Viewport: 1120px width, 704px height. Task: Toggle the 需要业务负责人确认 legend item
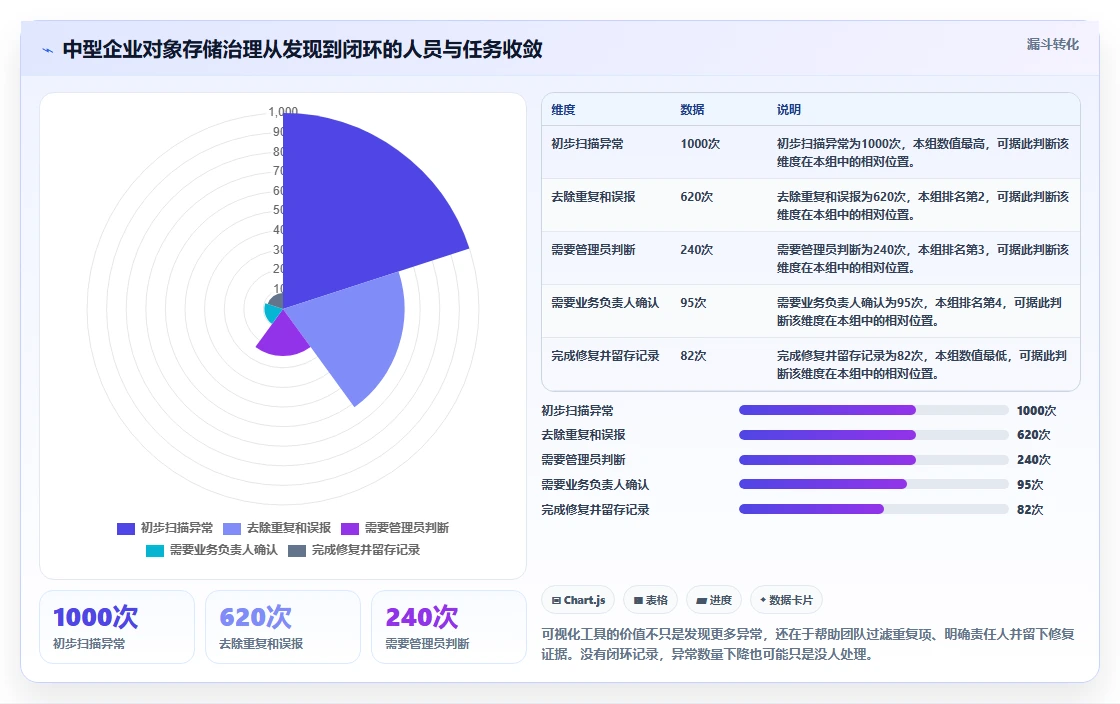pos(212,550)
